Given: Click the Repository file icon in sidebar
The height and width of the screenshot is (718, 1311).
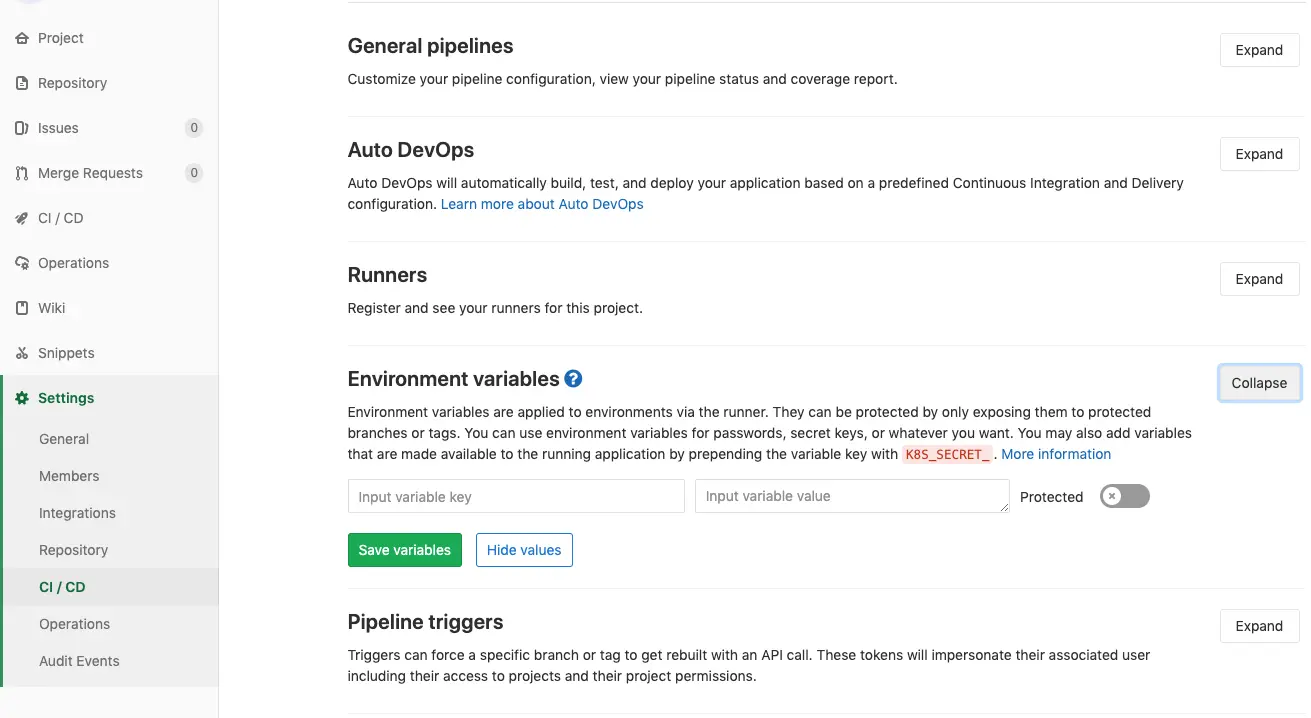Looking at the screenshot, I should coord(22,83).
